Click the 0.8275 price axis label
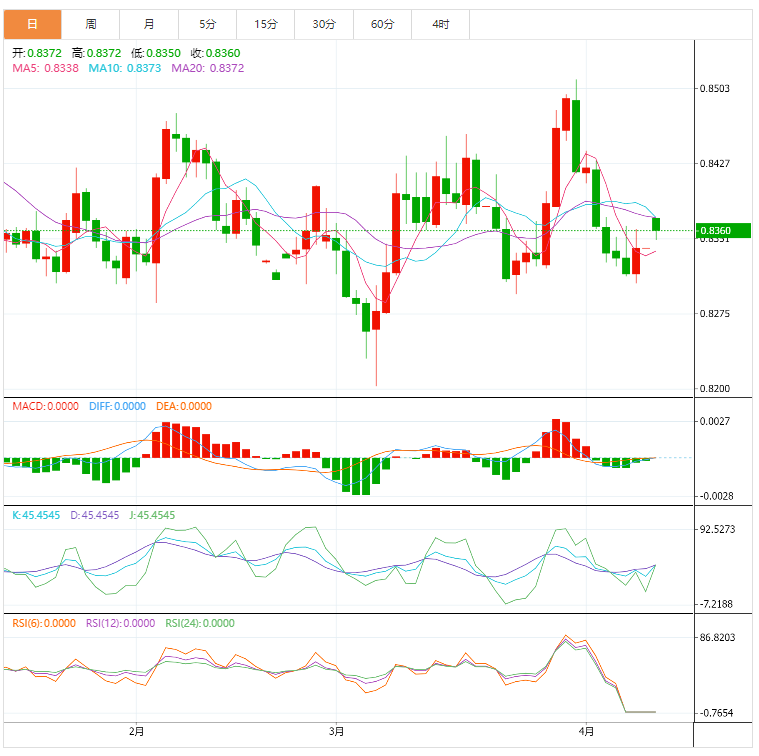The height and width of the screenshot is (756, 759). [x=714, y=314]
